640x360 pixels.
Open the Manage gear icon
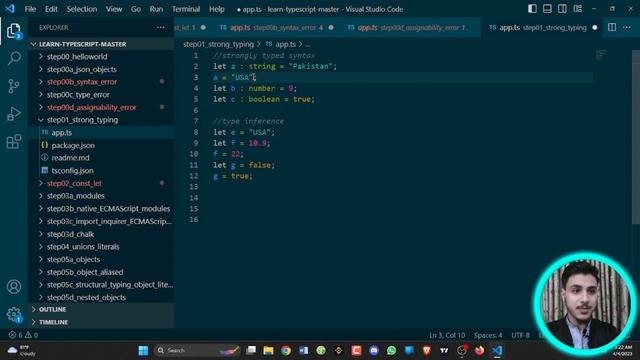tap(13, 314)
